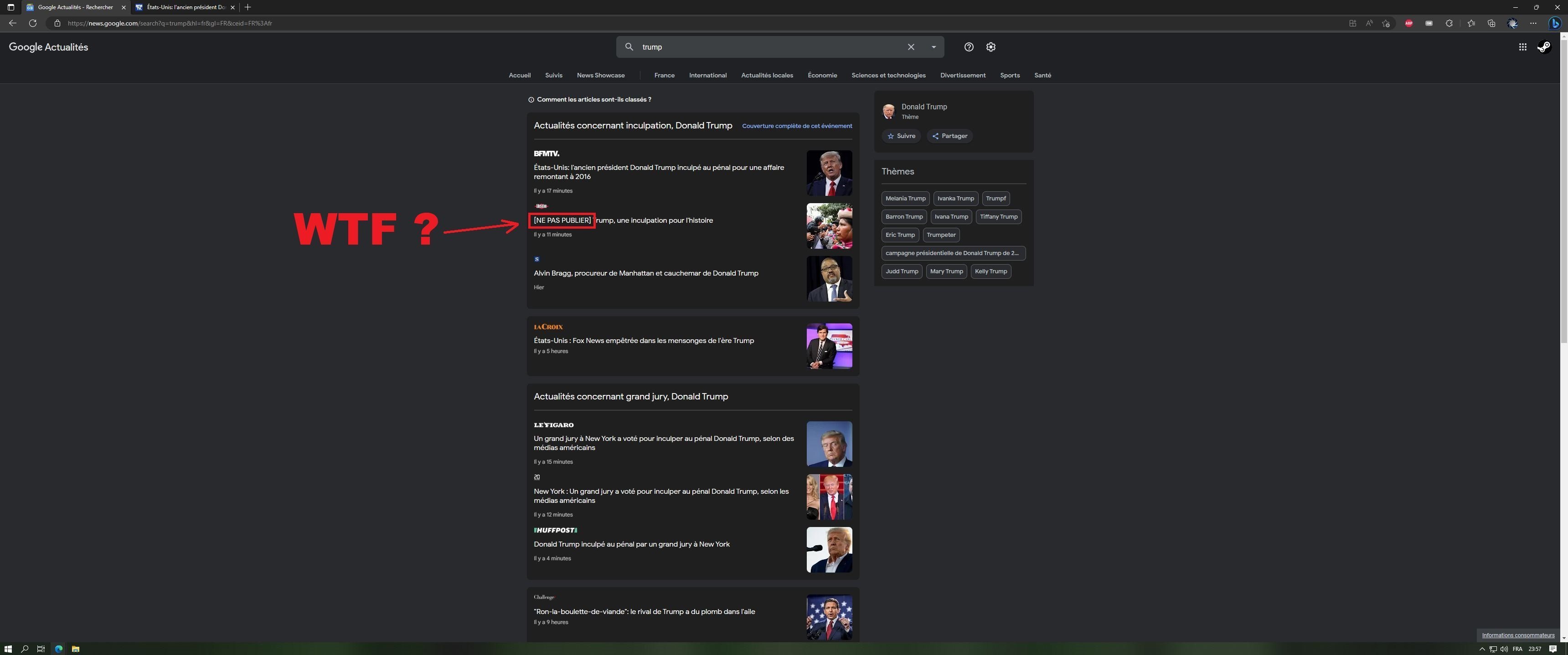1568x655 pixels.
Task: Open Couverture complète de cet événement
Action: [797, 126]
